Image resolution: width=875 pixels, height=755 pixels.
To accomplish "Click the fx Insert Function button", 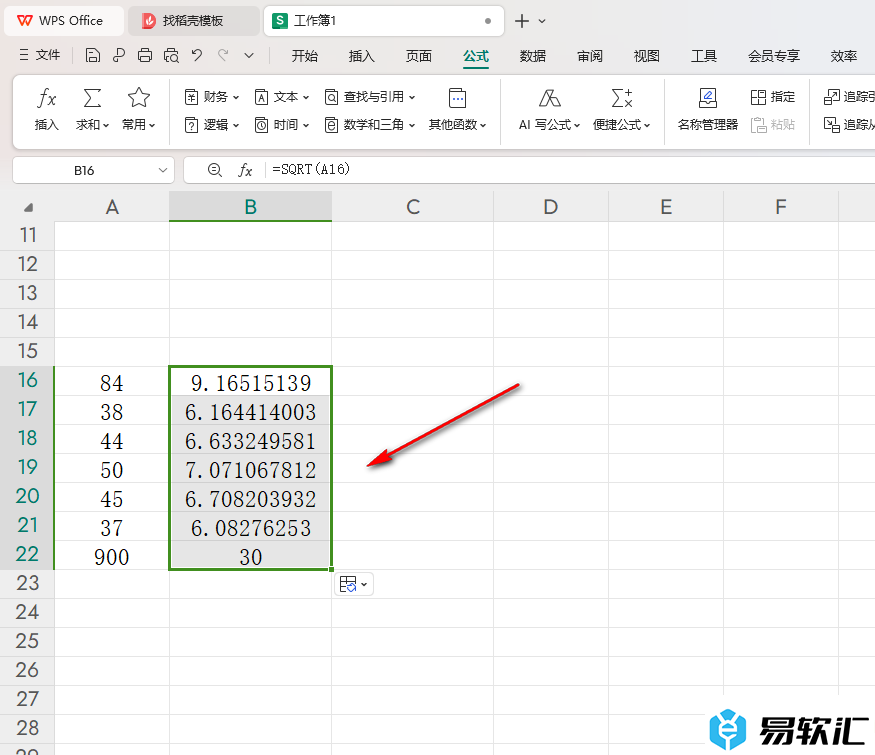I will [46, 109].
